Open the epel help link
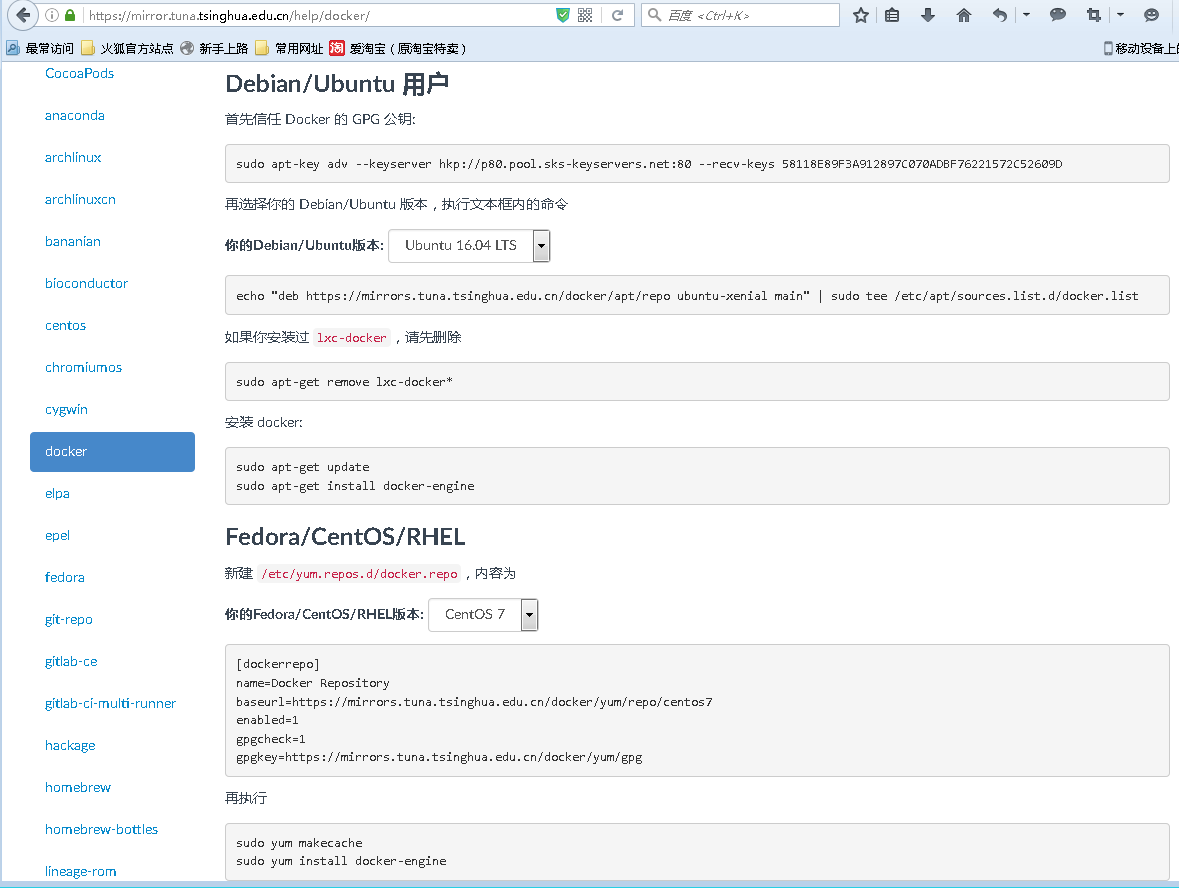The height and width of the screenshot is (888, 1179). (x=57, y=536)
